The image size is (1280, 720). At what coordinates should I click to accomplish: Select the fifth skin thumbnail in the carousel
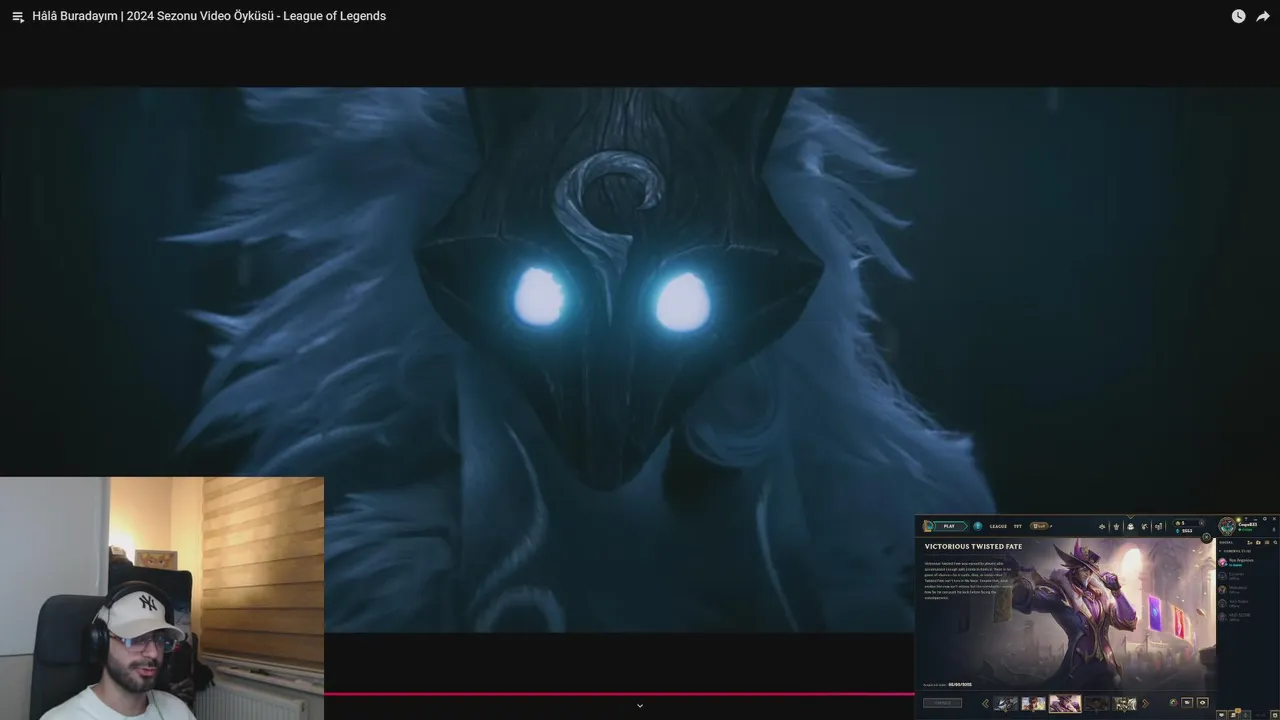[1125, 703]
